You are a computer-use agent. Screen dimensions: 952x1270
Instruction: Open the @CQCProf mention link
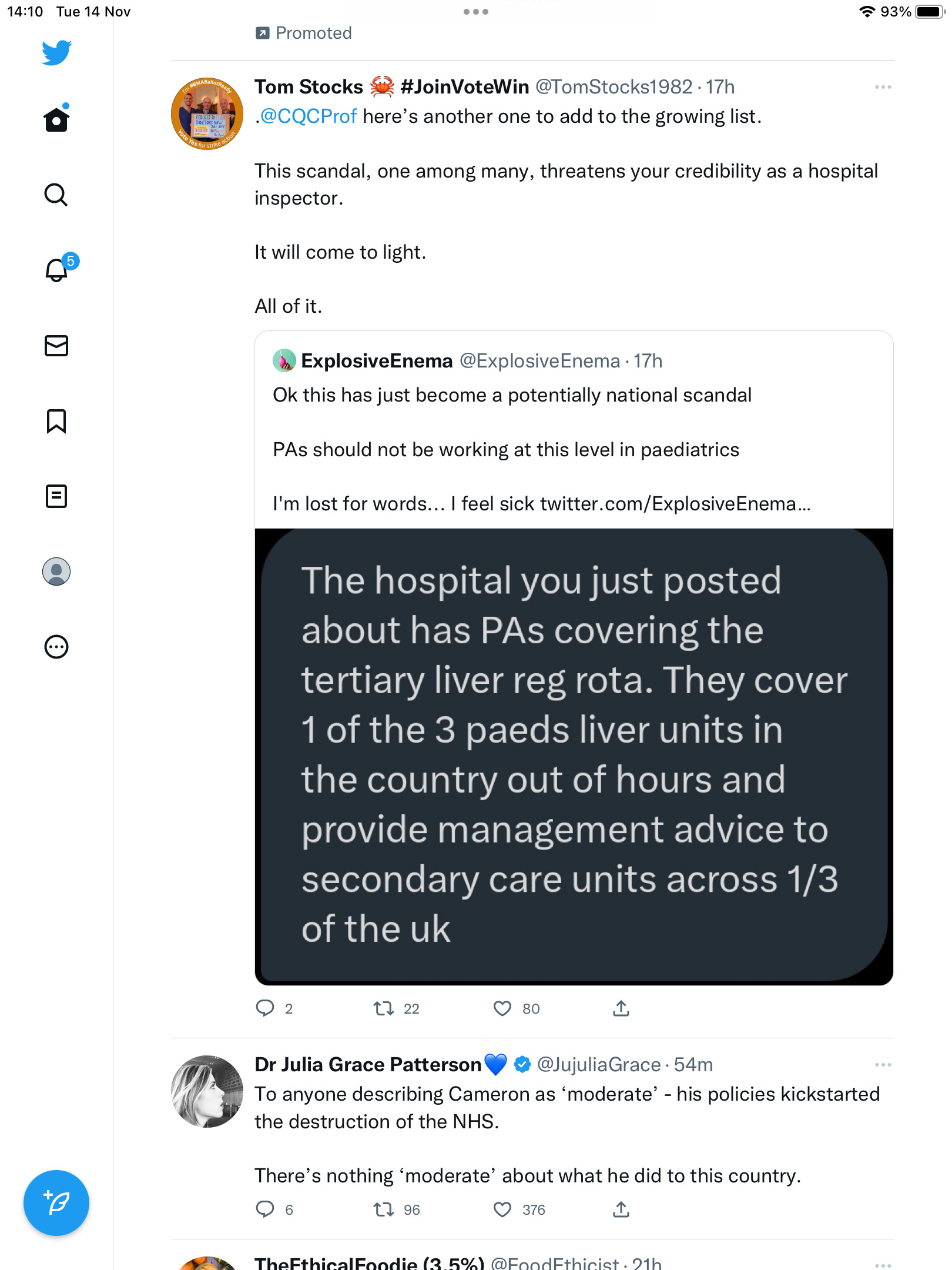308,116
